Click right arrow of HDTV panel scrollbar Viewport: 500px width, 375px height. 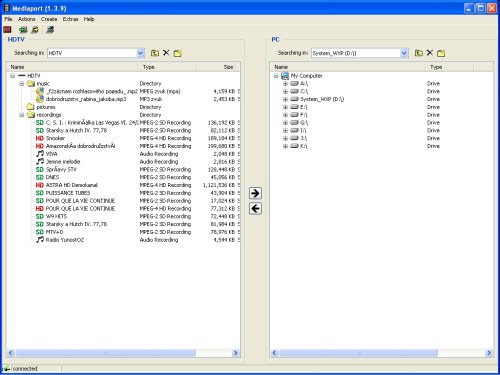click(x=235, y=353)
